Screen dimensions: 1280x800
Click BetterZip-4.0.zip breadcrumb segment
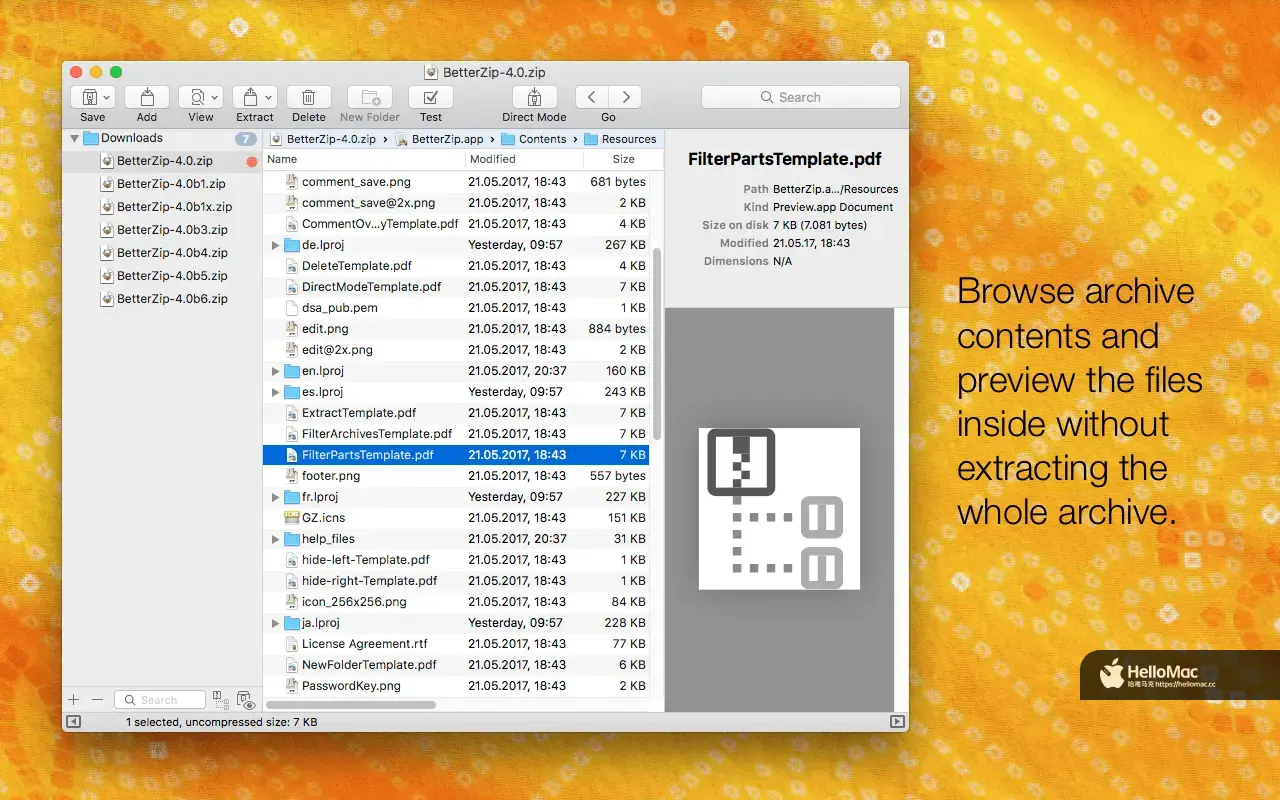(x=324, y=139)
